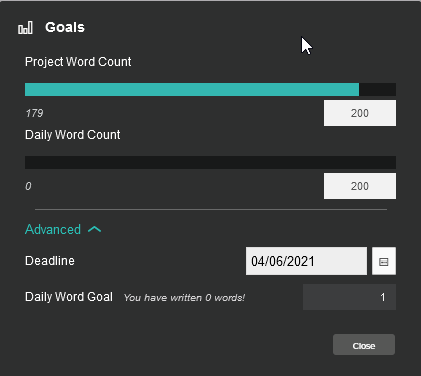The image size is (421, 376).
Task: Click the Project Word Count goal field
Action: pos(360,113)
